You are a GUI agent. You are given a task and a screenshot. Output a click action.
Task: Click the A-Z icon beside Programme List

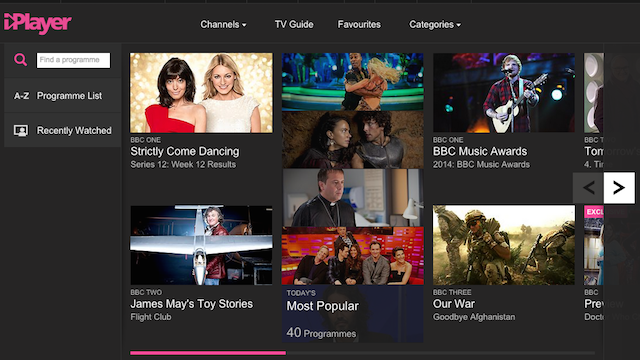click(21, 96)
